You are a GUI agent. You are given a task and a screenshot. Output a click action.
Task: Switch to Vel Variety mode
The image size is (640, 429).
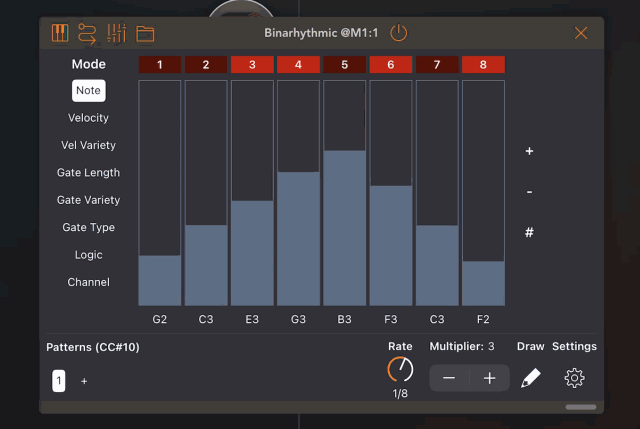point(89,145)
